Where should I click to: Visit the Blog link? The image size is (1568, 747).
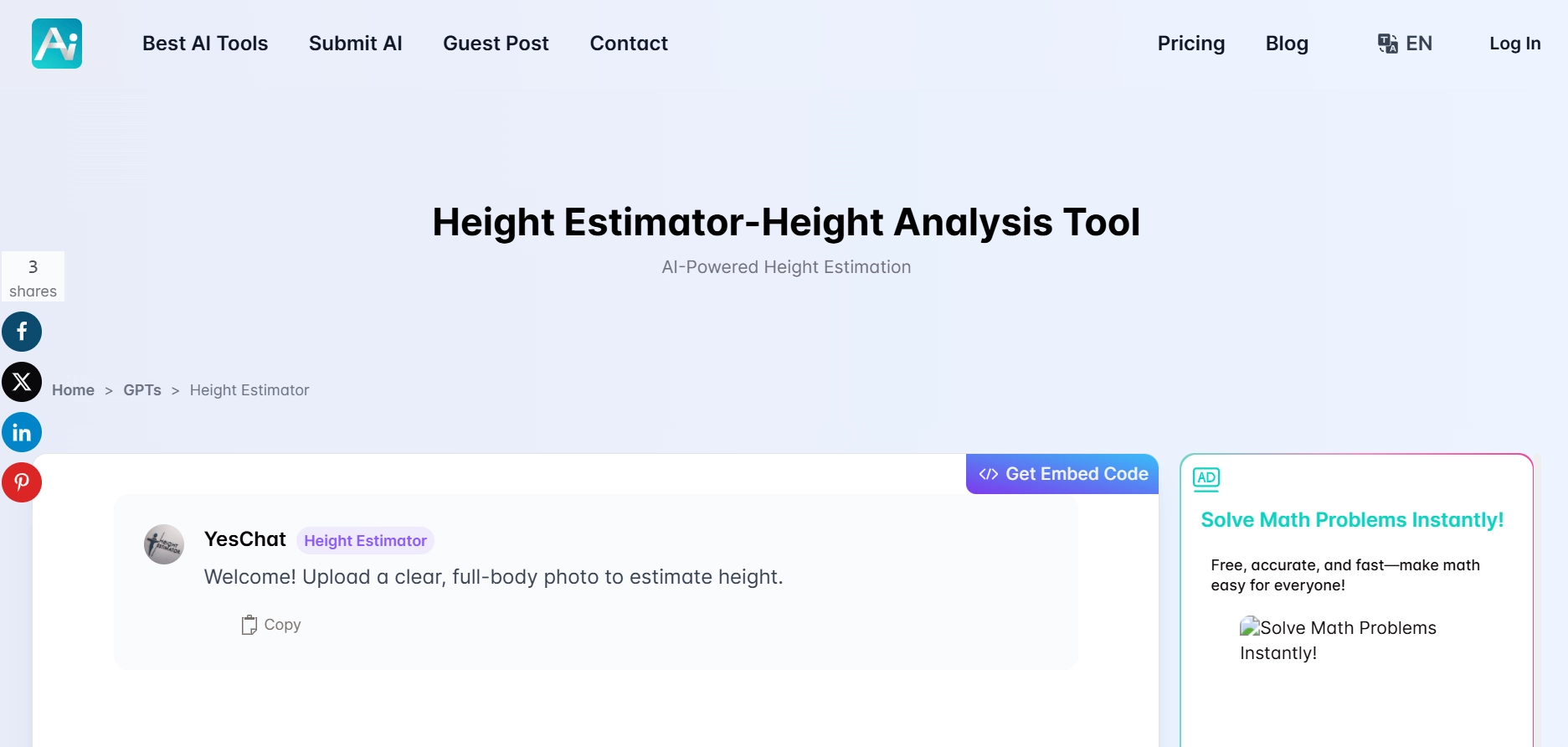[1287, 44]
